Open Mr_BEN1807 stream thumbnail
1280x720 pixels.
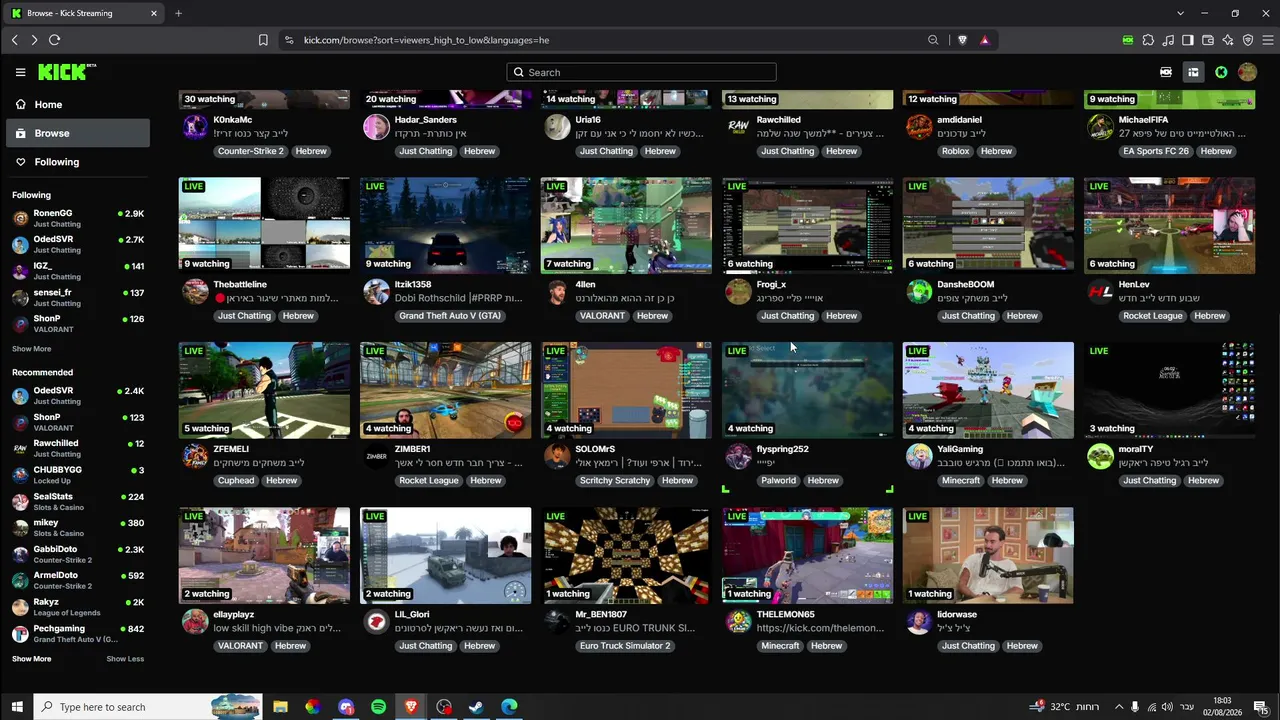pyautogui.click(x=626, y=555)
